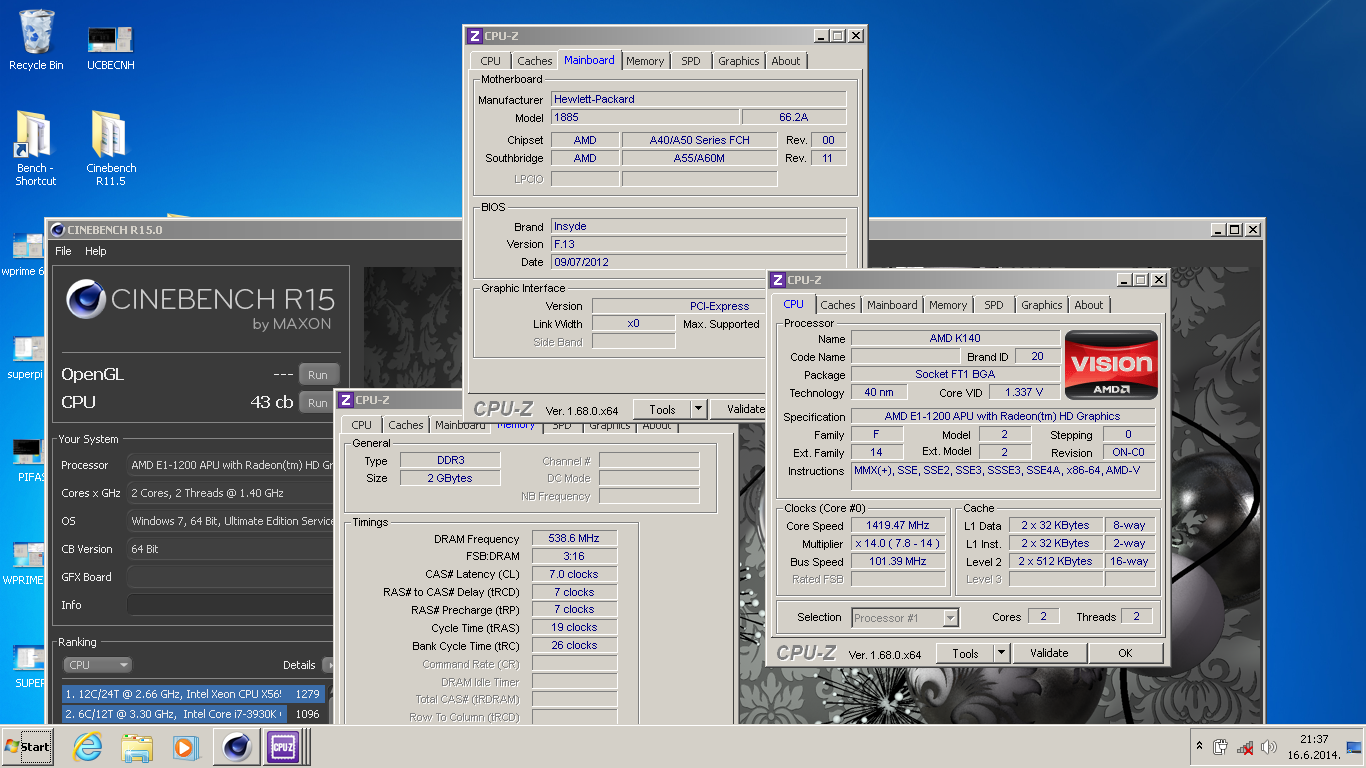Select SPD tab in Mainboard CPU-Z window
Viewport: 1366px width, 768px height.
tap(691, 61)
